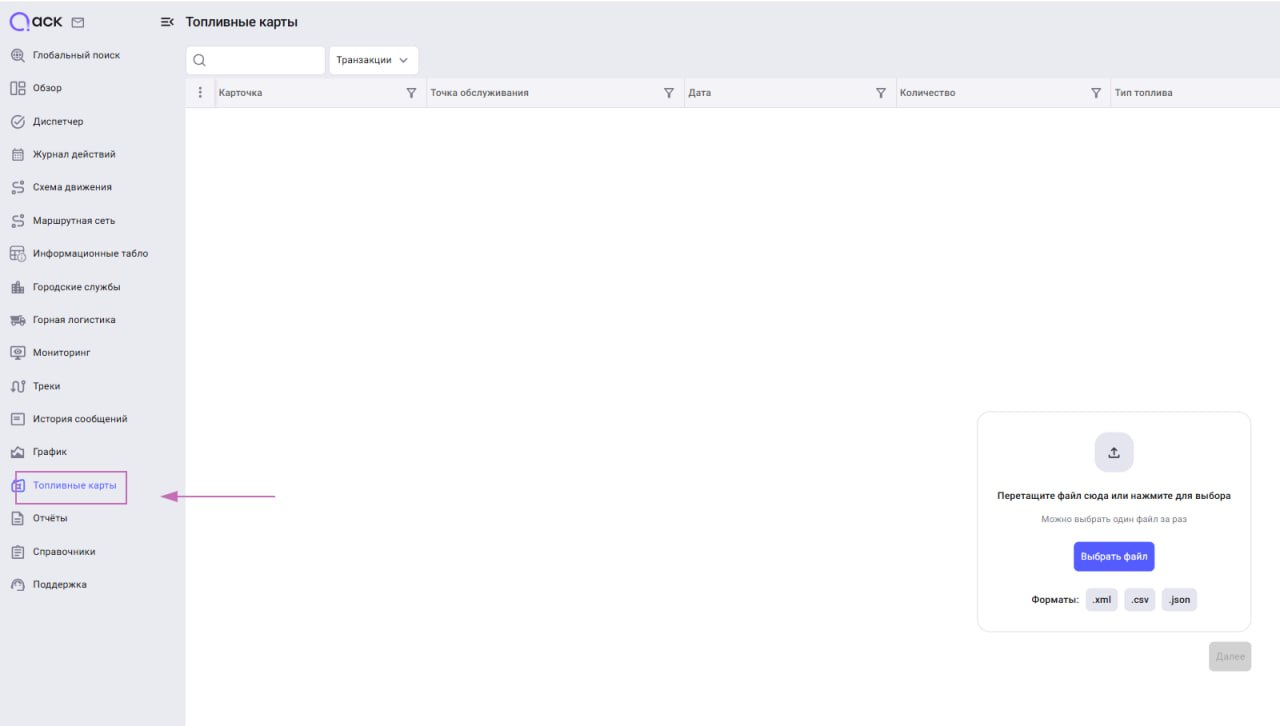Click the История сообщений message icon

click(17, 419)
